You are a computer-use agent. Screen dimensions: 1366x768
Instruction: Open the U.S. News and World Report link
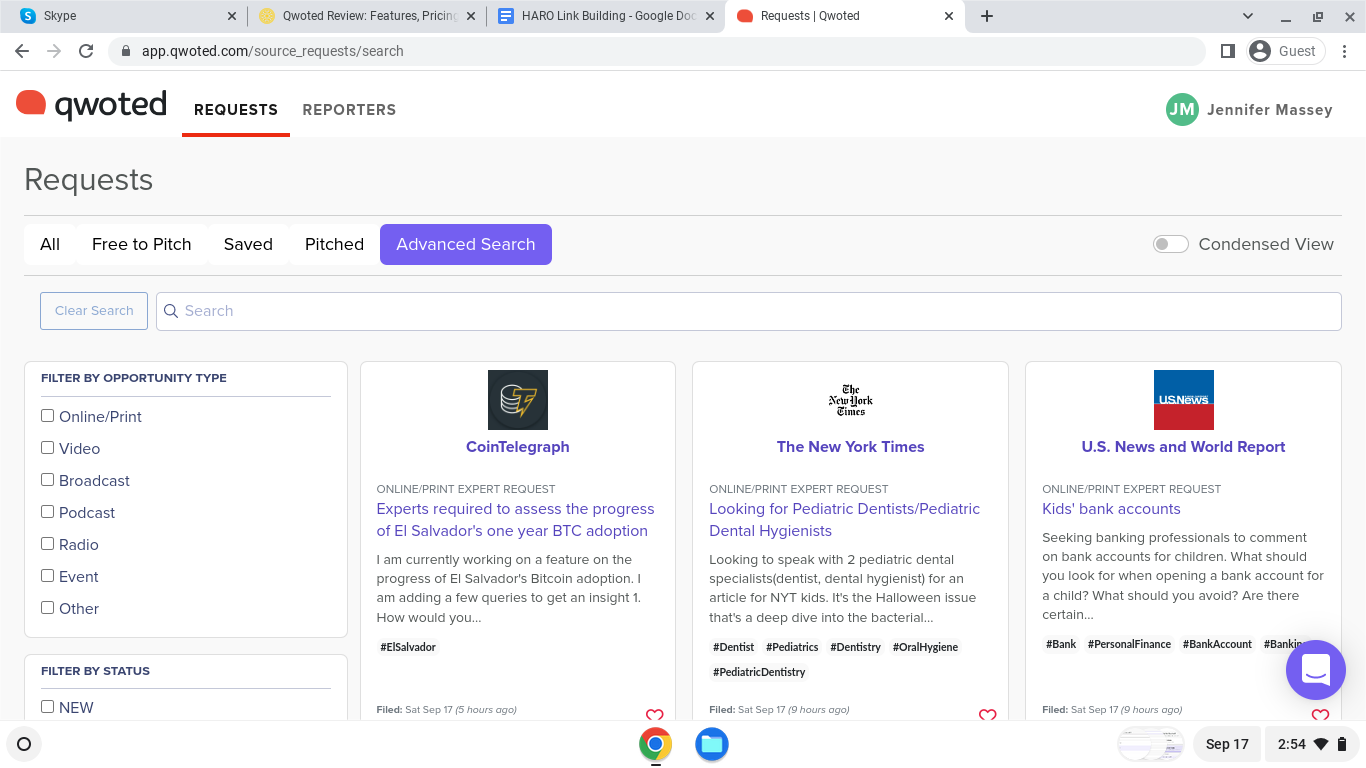click(x=1183, y=447)
